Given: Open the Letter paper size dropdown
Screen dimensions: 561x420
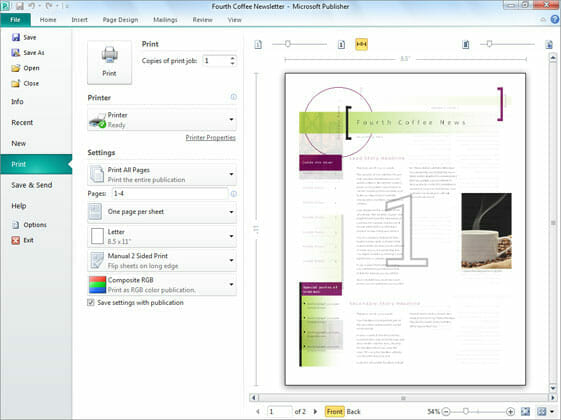Looking at the screenshot, I should click(162, 236).
